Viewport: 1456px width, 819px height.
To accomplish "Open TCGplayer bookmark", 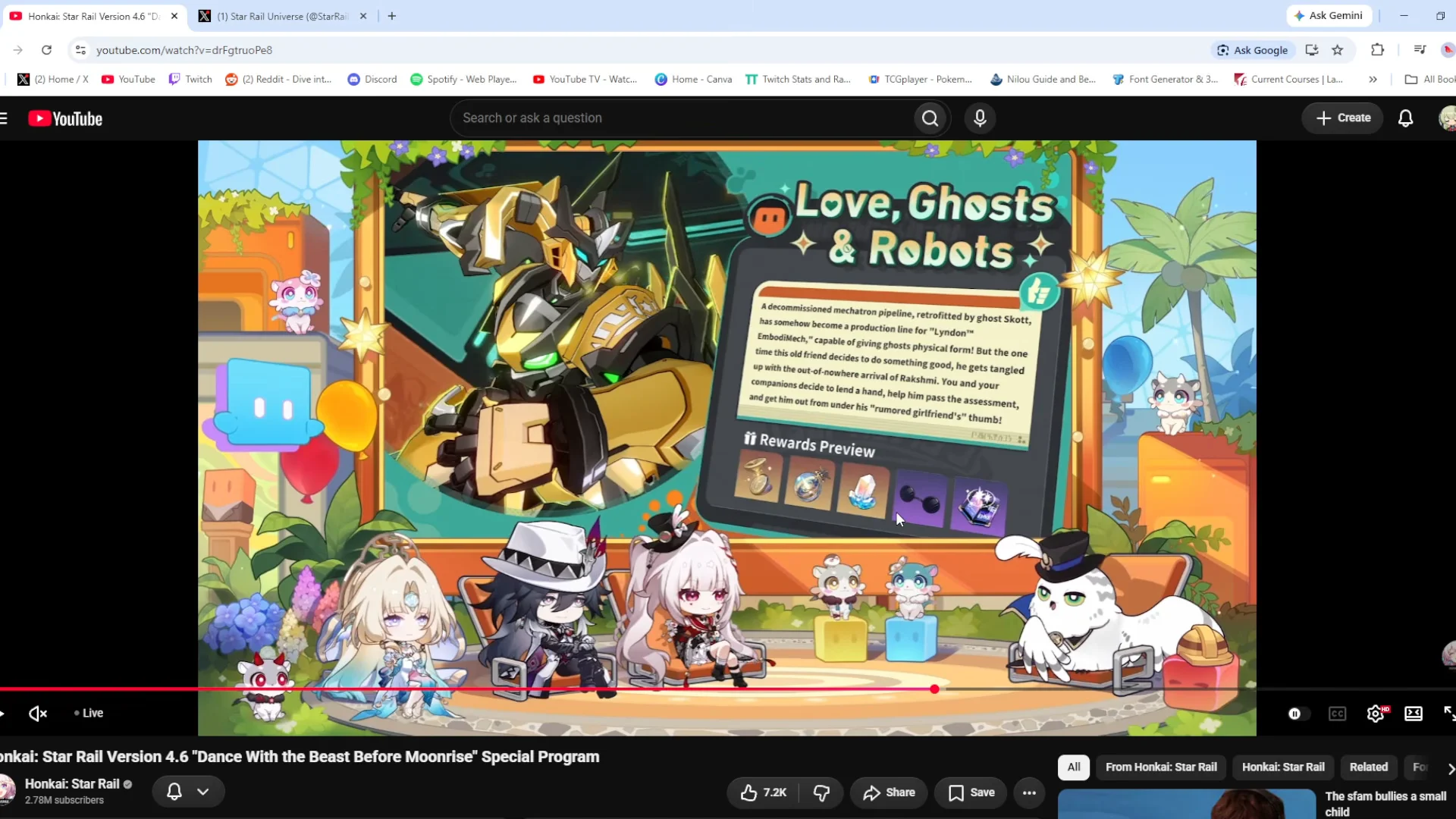I will click(920, 79).
